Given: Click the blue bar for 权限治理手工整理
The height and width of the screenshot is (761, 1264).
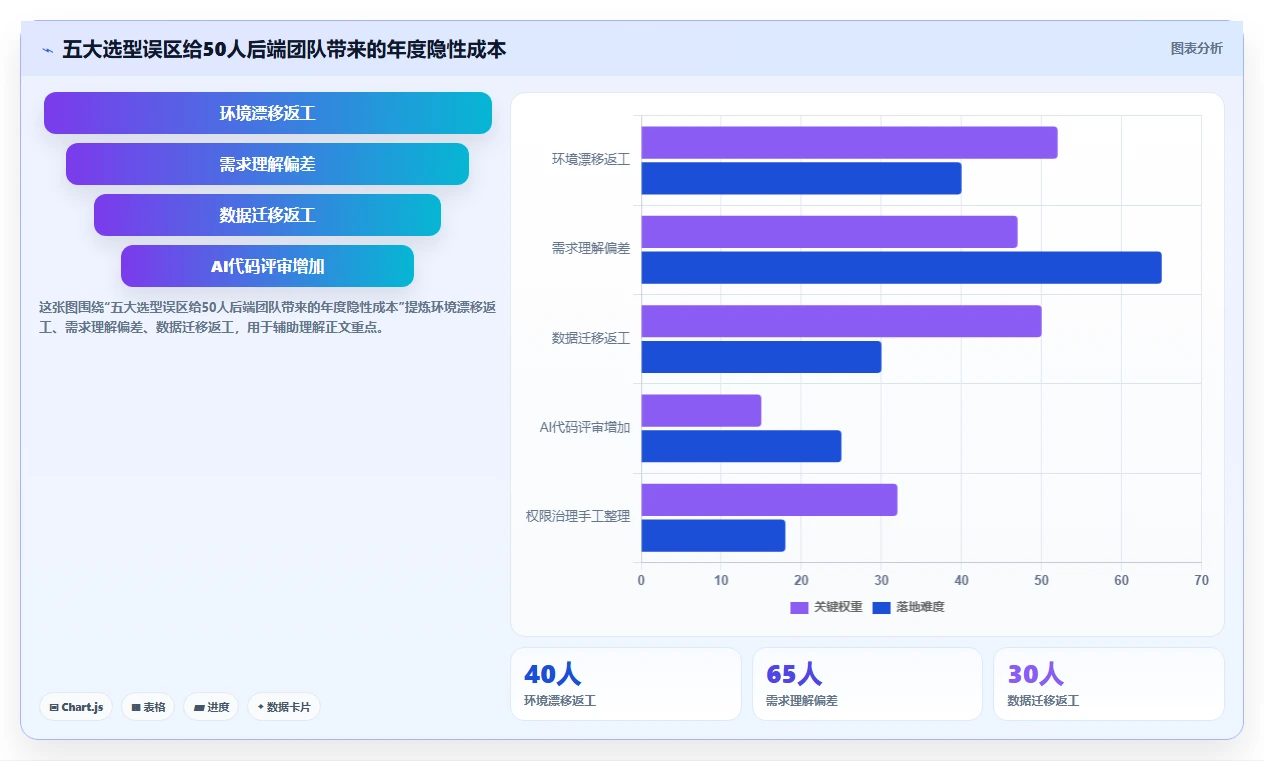Looking at the screenshot, I should tap(713, 535).
